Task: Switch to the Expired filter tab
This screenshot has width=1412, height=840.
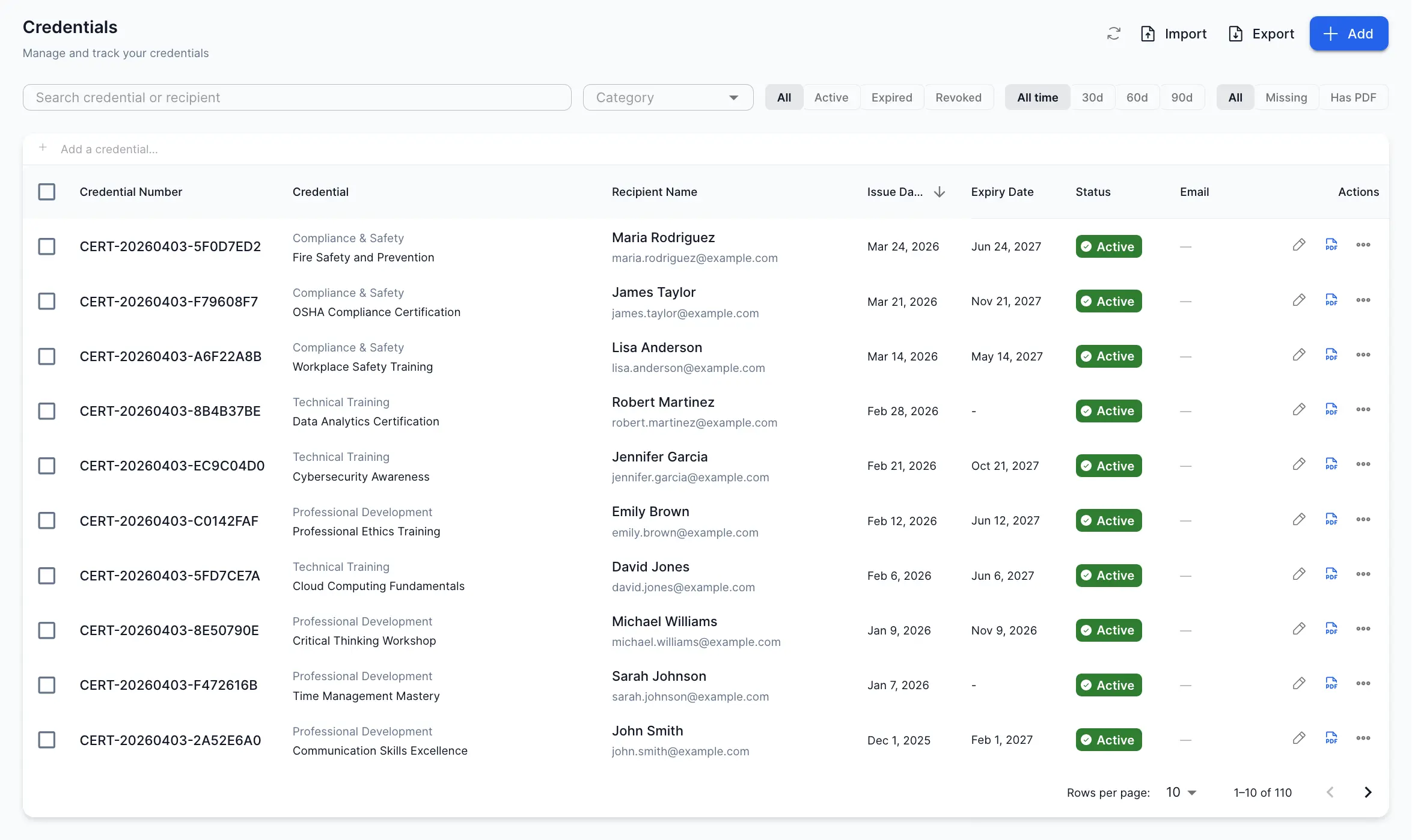Action: [x=891, y=97]
